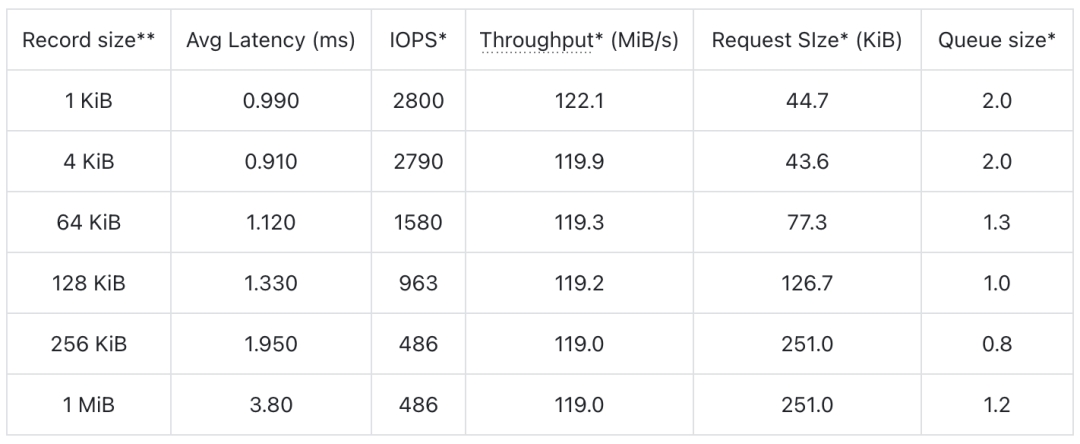Screen dimensions: 1080x444
Task: Click the 77.3 request size cell
Action: [x=807, y=222]
